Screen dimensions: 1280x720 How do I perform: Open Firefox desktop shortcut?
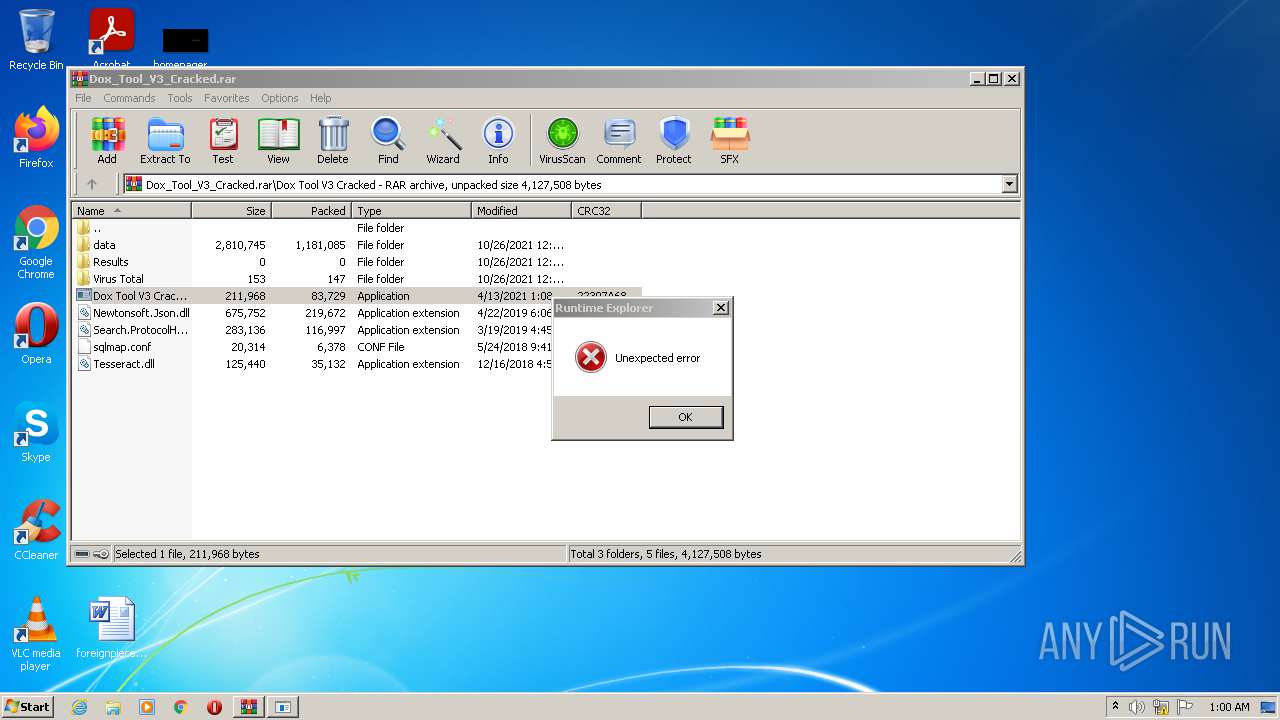coord(36,138)
